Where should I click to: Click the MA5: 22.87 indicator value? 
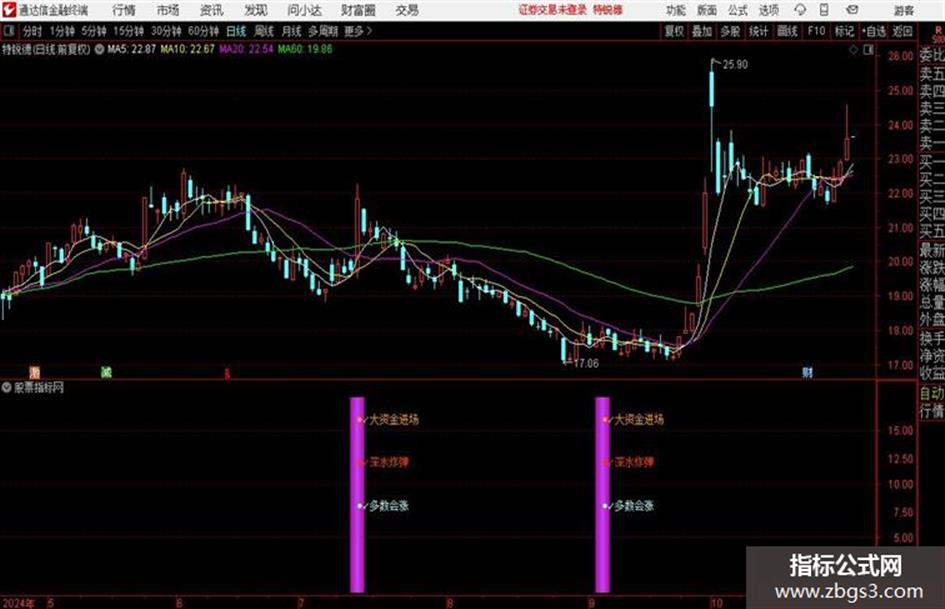tap(131, 49)
